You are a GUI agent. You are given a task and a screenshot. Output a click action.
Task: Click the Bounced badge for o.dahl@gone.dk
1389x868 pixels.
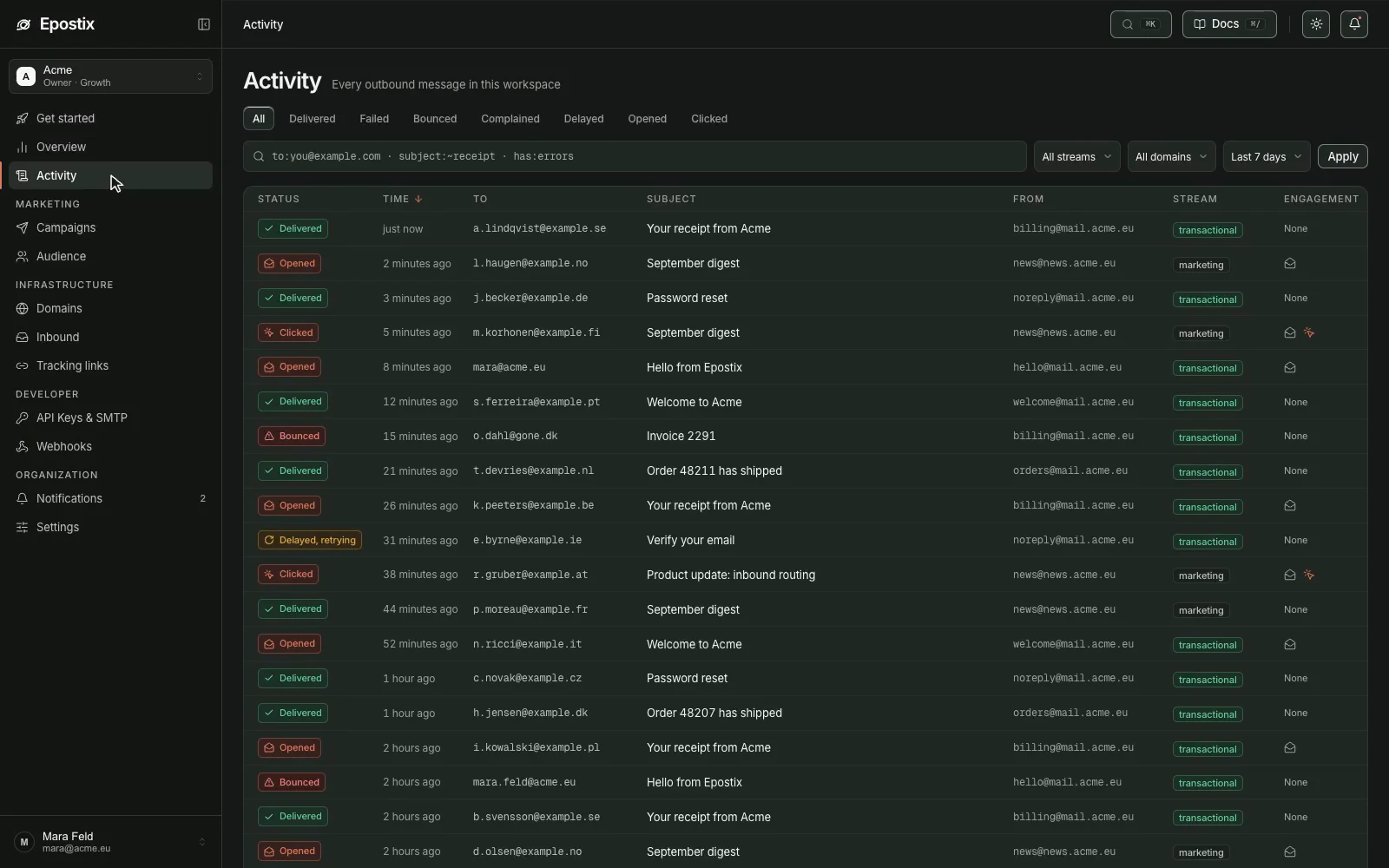[292, 437]
